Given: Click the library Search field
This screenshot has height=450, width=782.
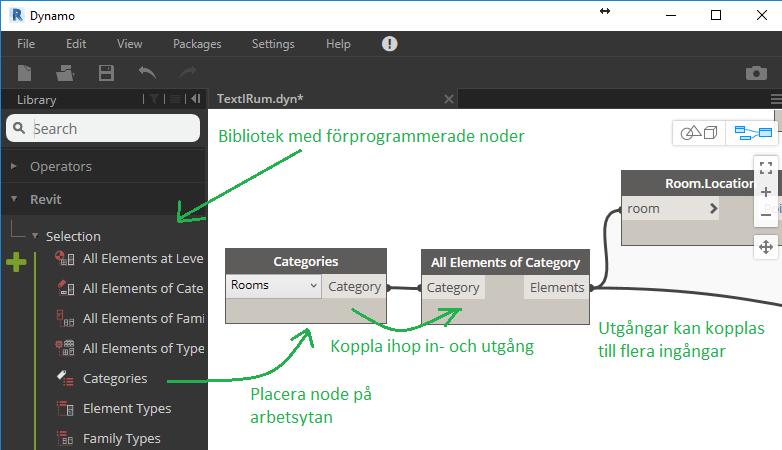Looking at the screenshot, I should tap(103, 128).
